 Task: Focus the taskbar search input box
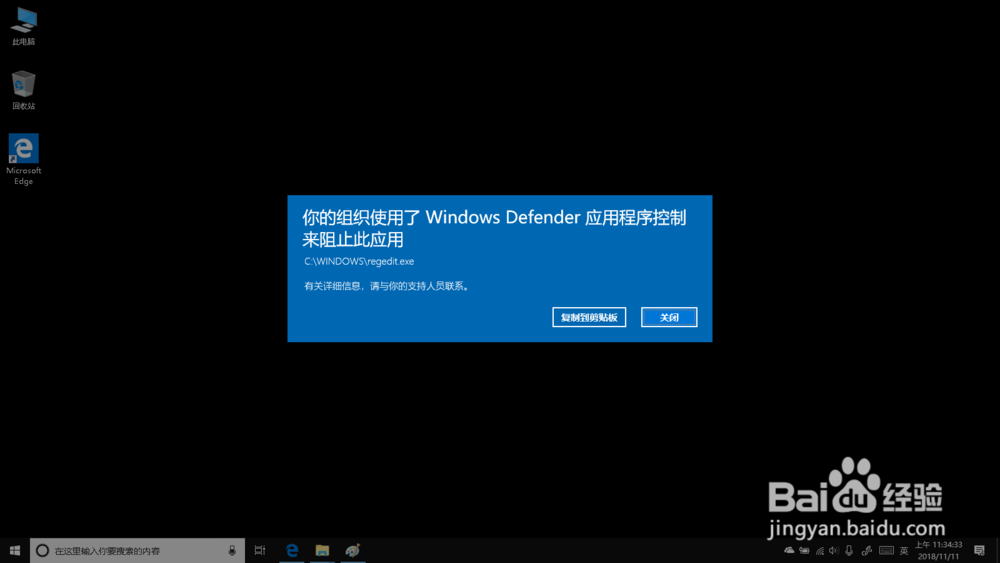(x=137, y=550)
